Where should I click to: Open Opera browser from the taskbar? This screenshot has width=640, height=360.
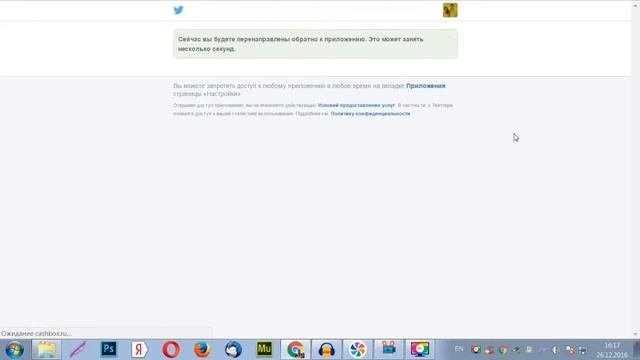coord(171,350)
